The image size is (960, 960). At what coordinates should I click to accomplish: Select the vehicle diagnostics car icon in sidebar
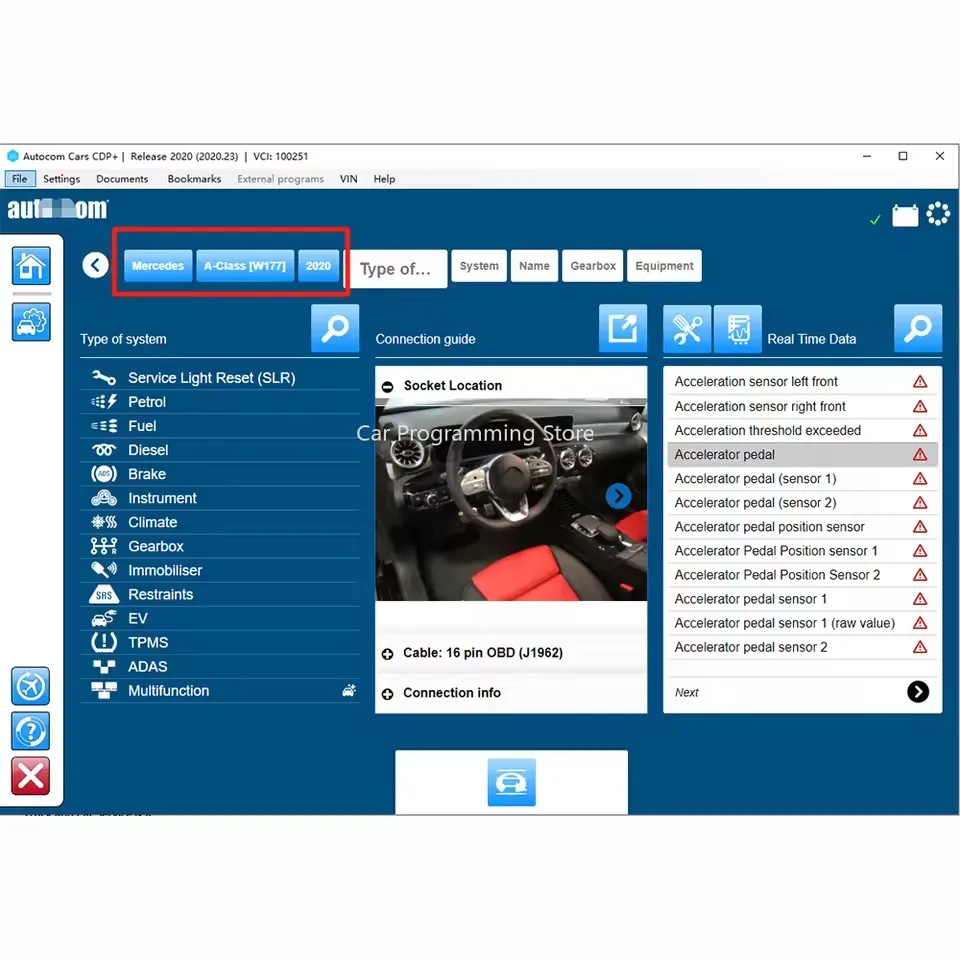tap(30, 322)
